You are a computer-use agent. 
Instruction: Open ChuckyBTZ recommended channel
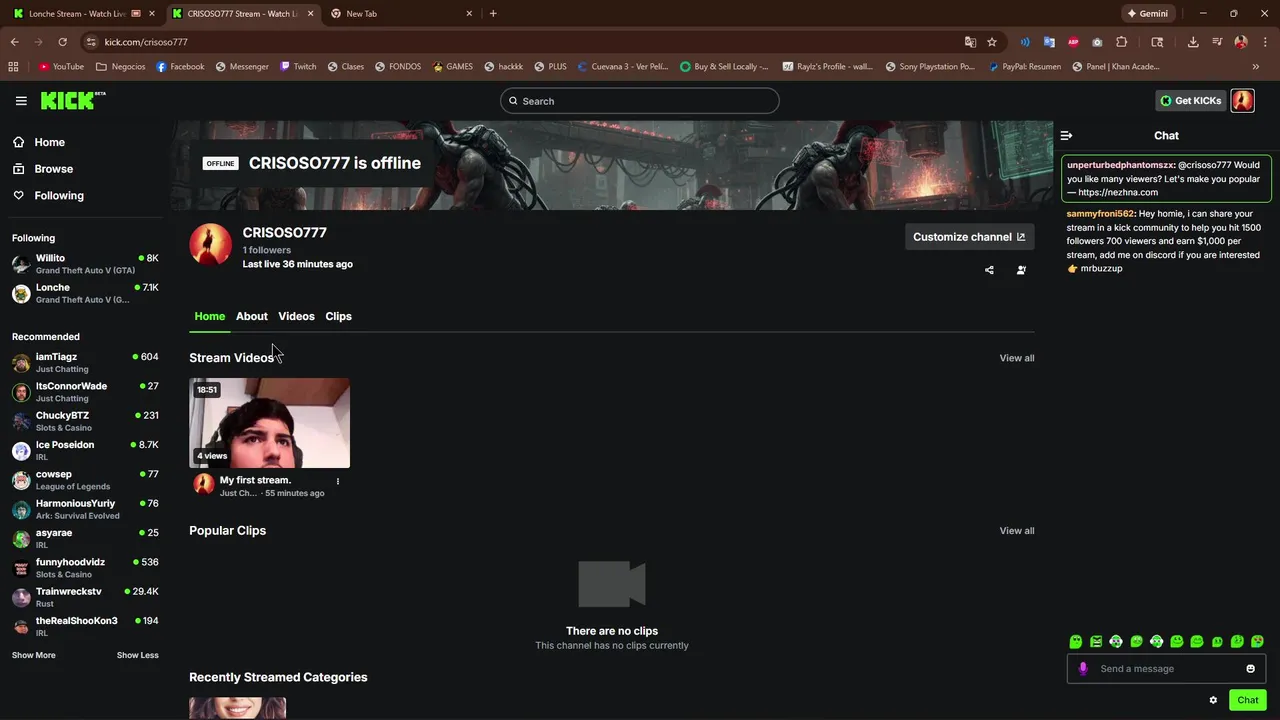[x=85, y=421]
